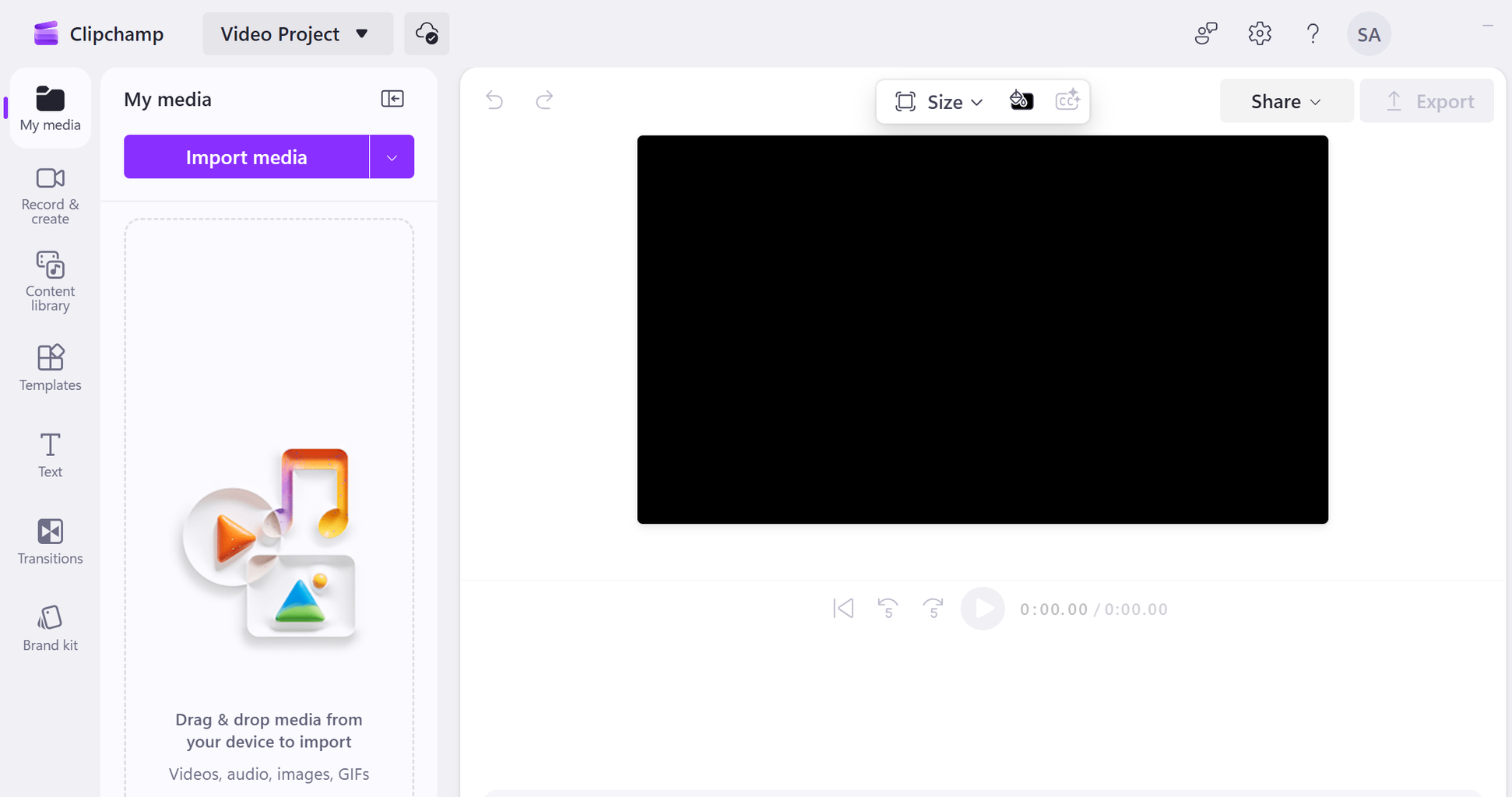Click the Import media button
Screen dimensions: 1512x797
246,156
